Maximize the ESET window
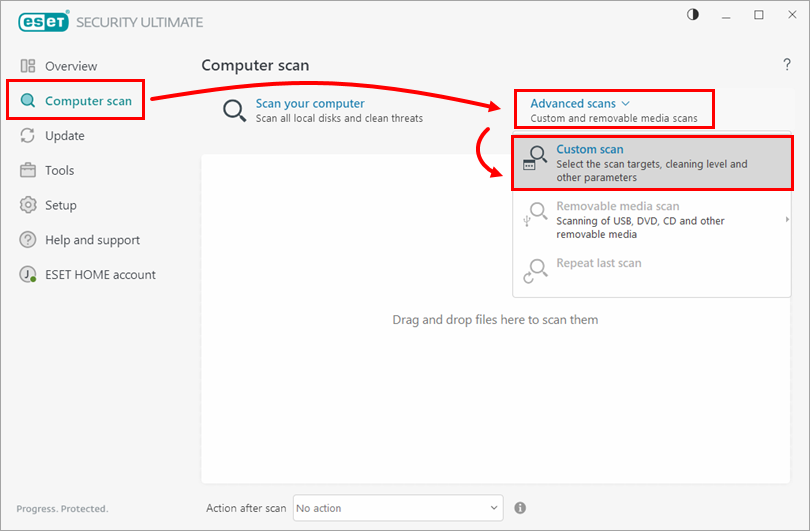Screen dimensions: 810x531 [759, 15]
